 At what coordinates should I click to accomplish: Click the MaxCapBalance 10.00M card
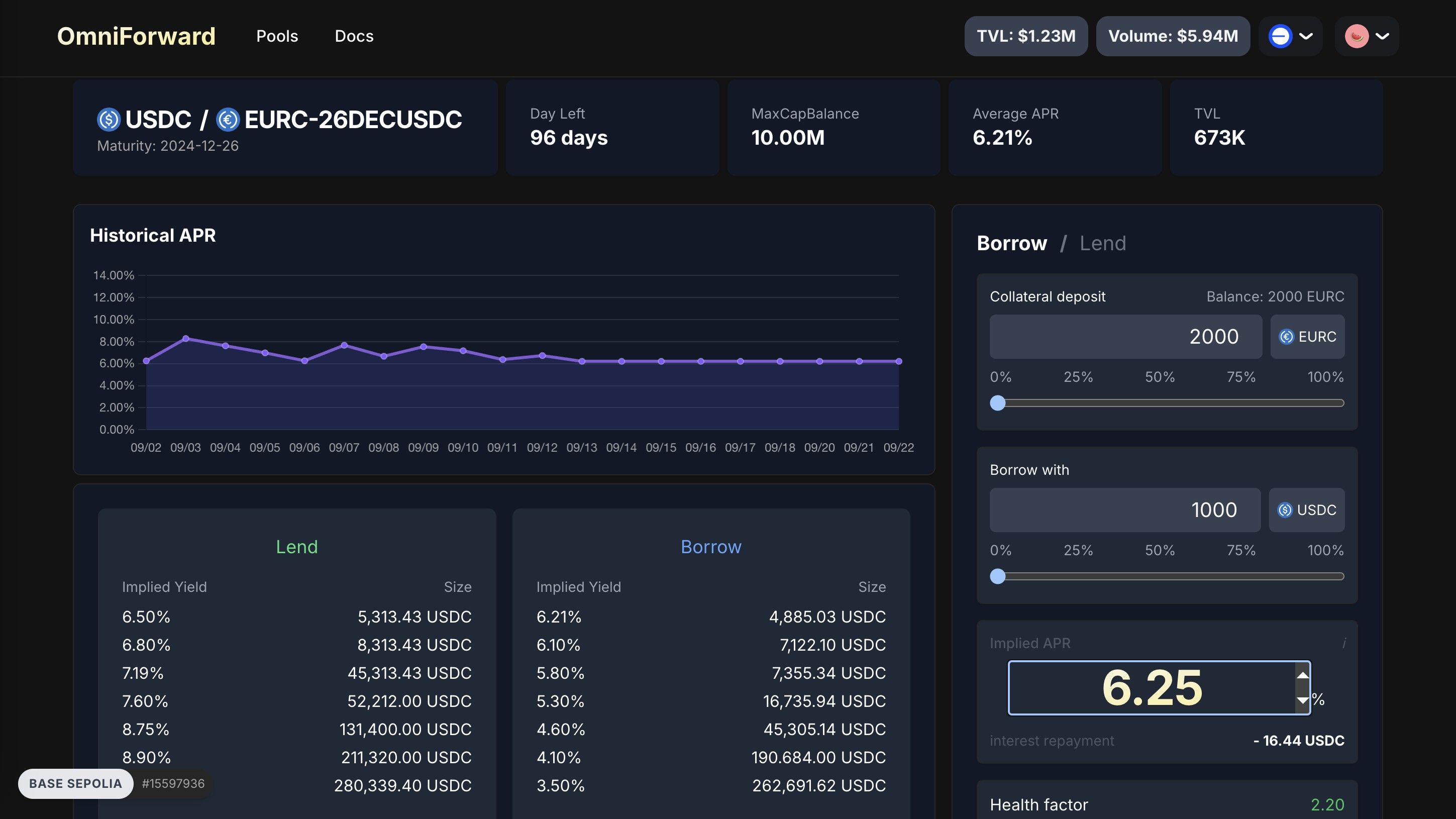(834, 127)
